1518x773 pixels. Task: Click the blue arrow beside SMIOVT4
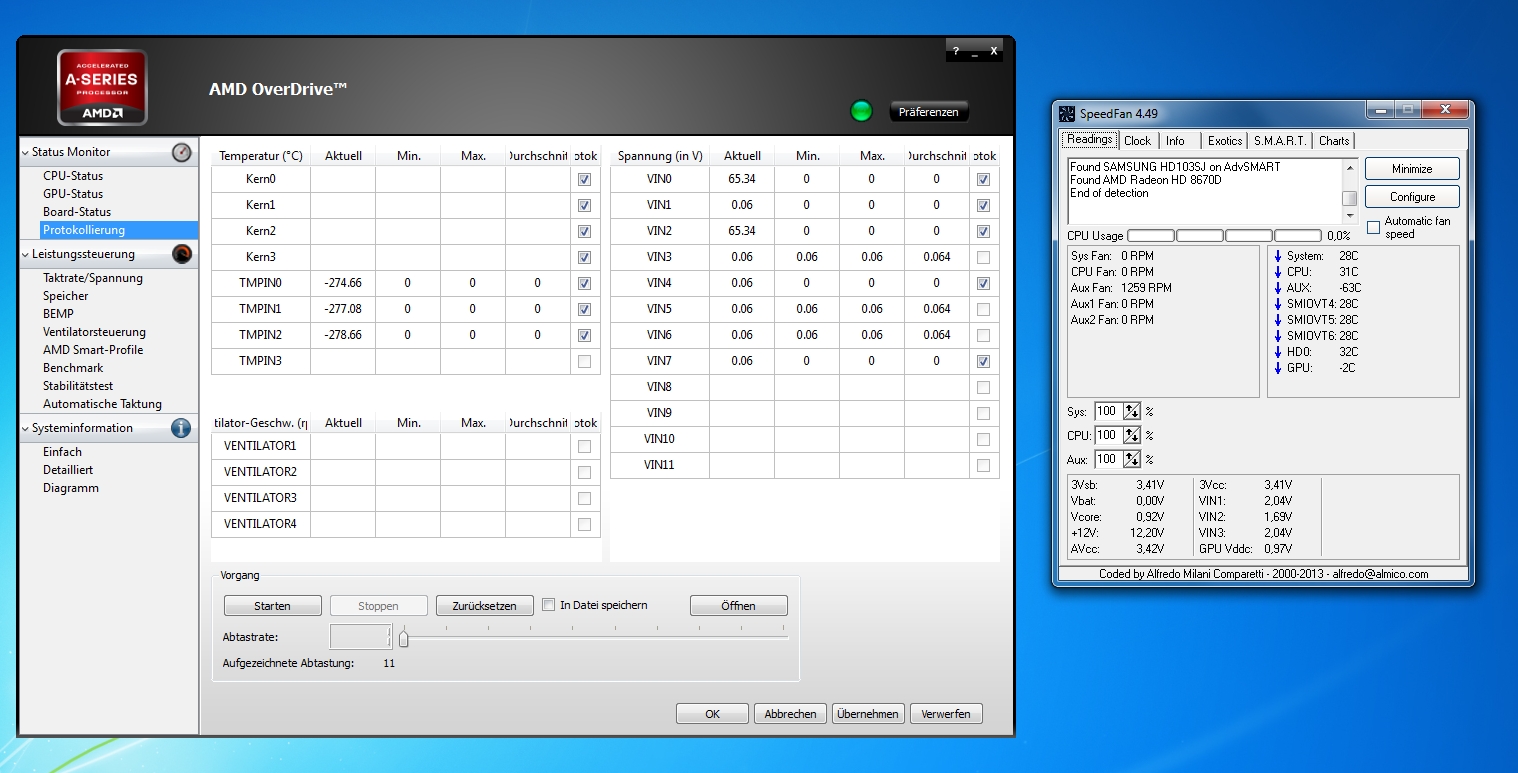coord(1278,304)
